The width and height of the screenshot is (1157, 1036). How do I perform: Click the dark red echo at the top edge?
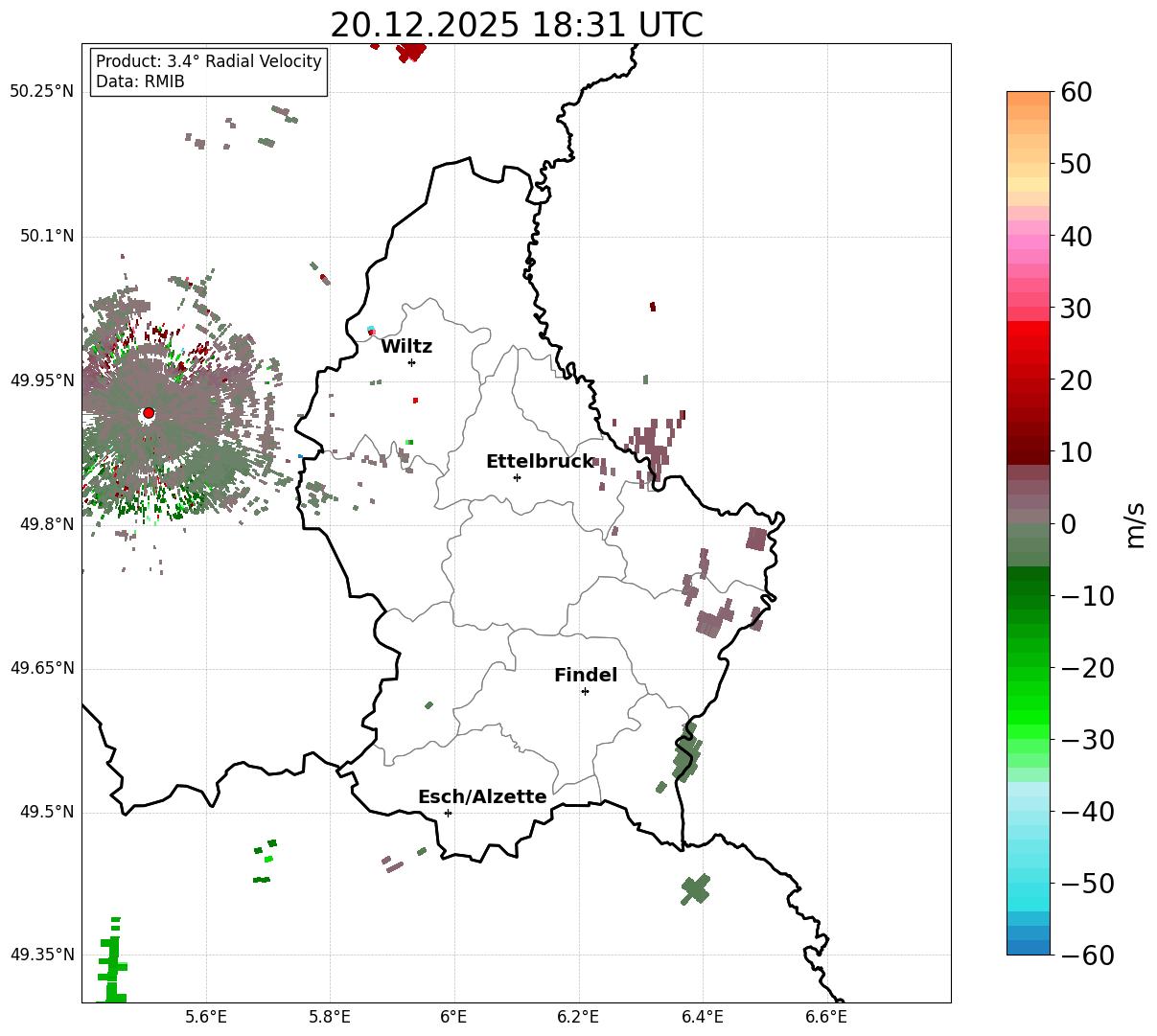(410, 51)
